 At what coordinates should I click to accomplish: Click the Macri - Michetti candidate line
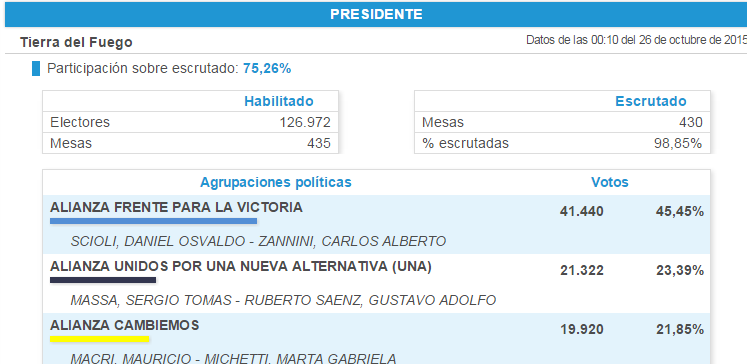click(233, 358)
